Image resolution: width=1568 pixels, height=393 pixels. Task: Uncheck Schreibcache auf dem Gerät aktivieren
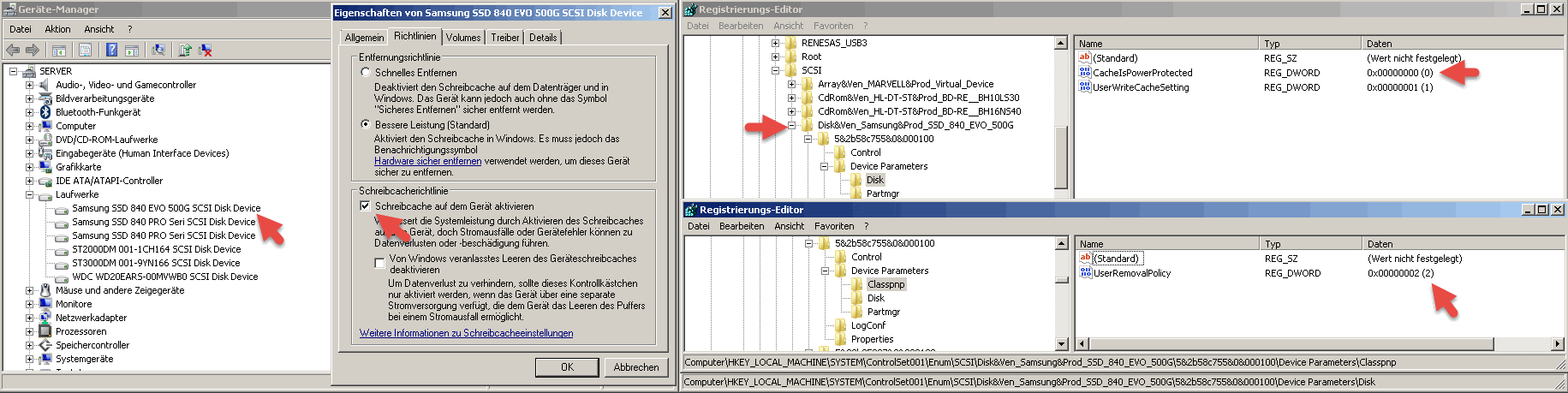pos(366,206)
